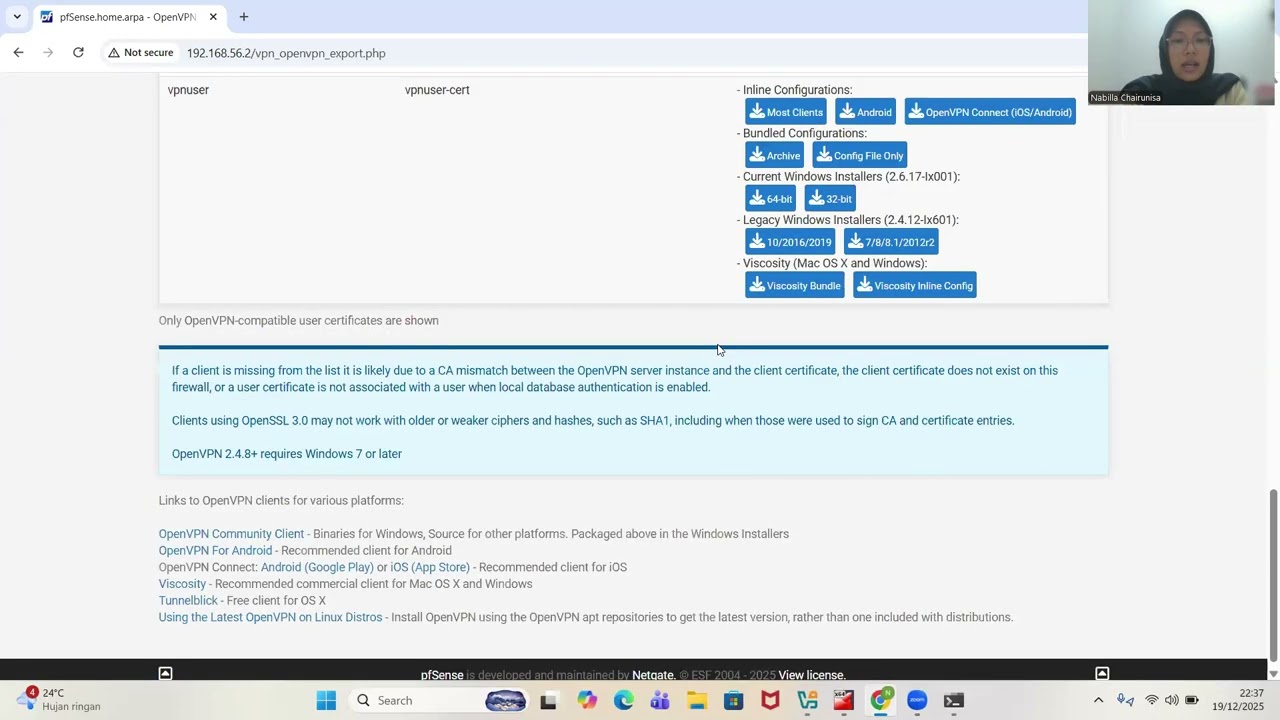Reload the pfSense page
1280x720 pixels.
coord(78,53)
